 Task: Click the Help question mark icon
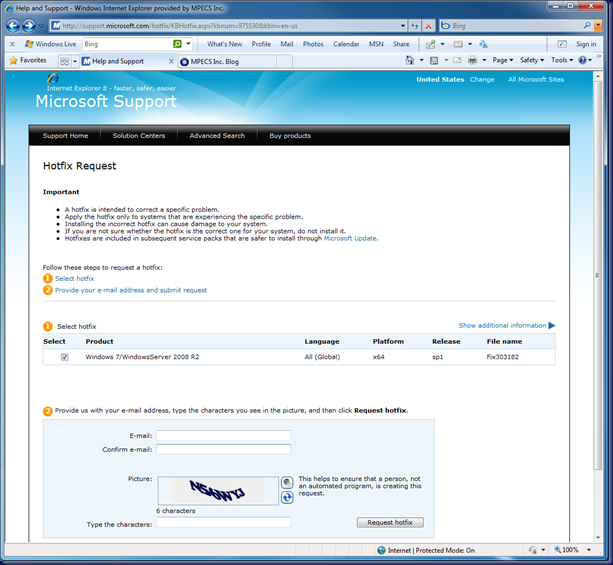(x=583, y=60)
